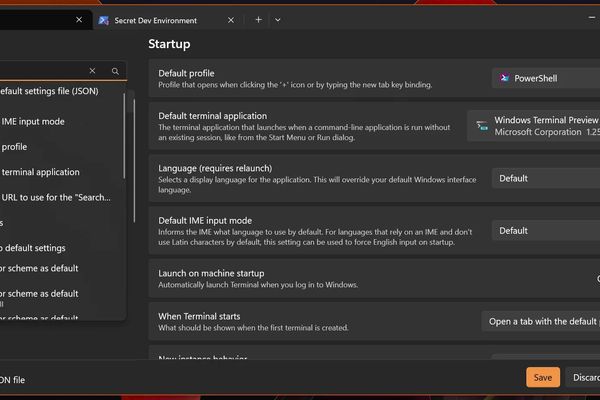Open the Default IME input mode dropdown
This screenshot has height=400, width=600.
coord(546,231)
